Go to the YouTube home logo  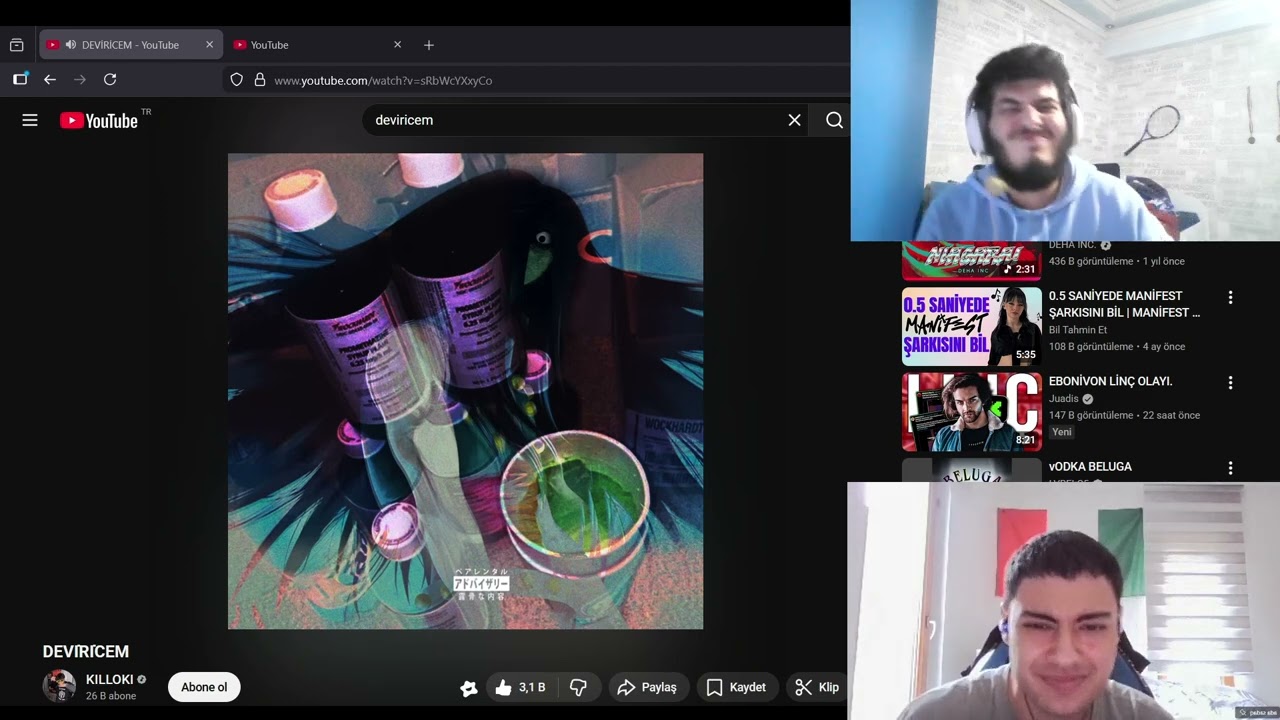click(x=99, y=120)
